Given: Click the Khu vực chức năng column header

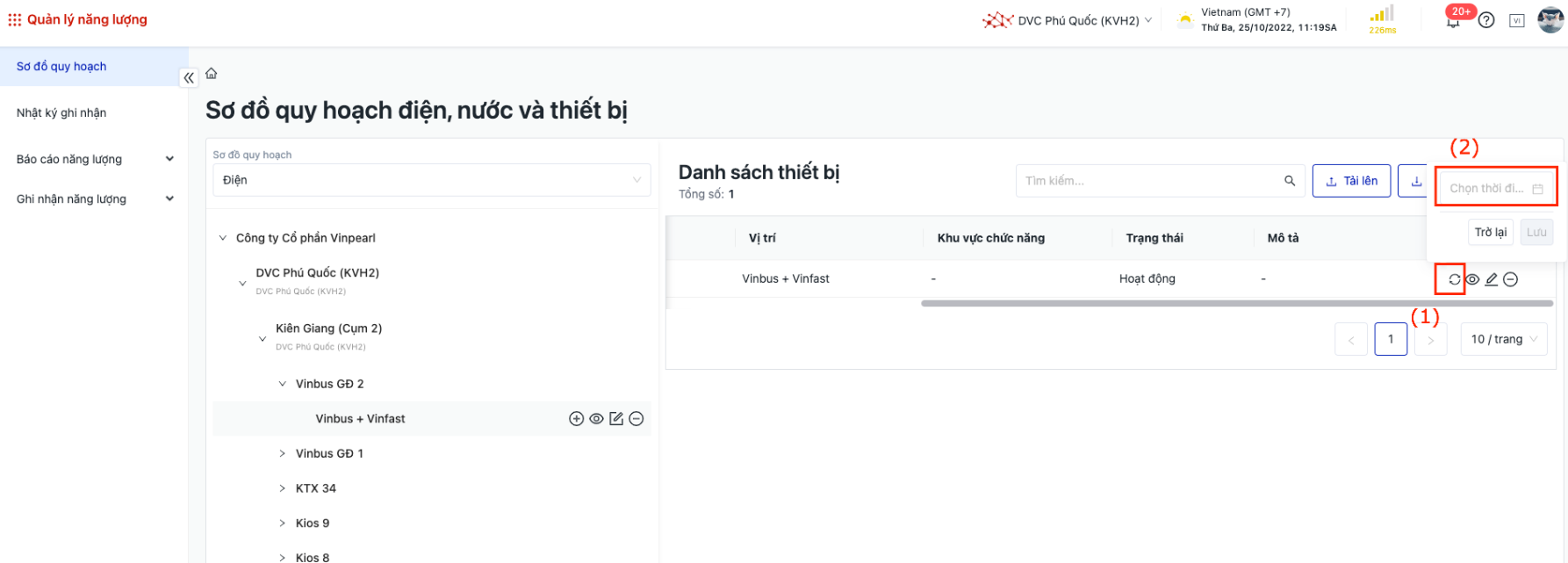Looking at the screenshot, I should 991,238.
